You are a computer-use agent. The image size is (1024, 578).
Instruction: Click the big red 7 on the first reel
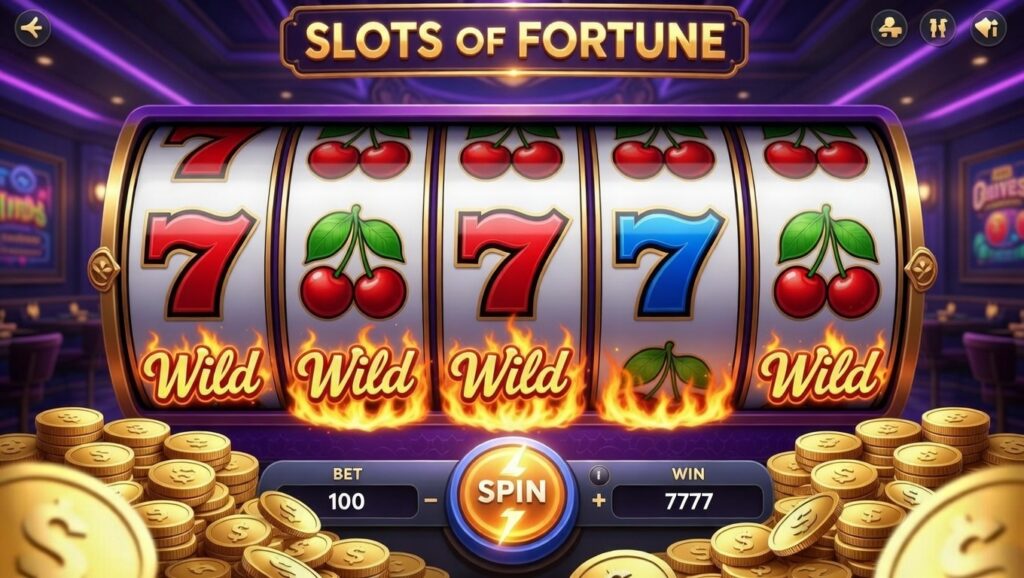click(199, 263)
